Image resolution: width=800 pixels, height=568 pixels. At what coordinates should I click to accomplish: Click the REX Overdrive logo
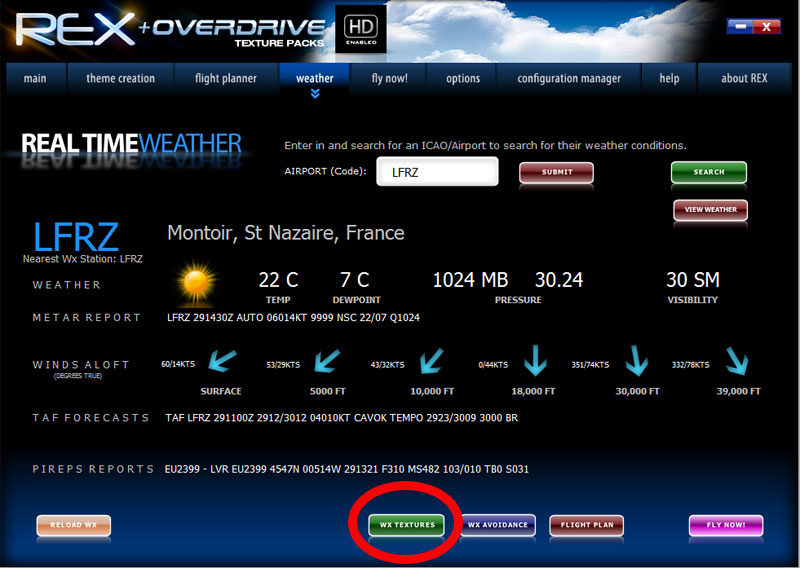171,30
